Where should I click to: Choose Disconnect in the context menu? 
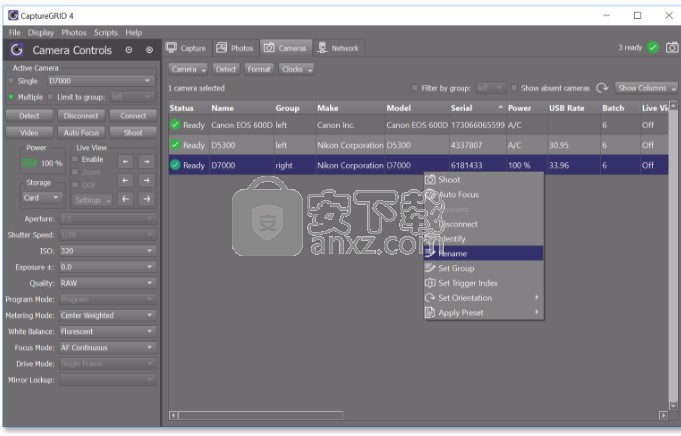483,224
